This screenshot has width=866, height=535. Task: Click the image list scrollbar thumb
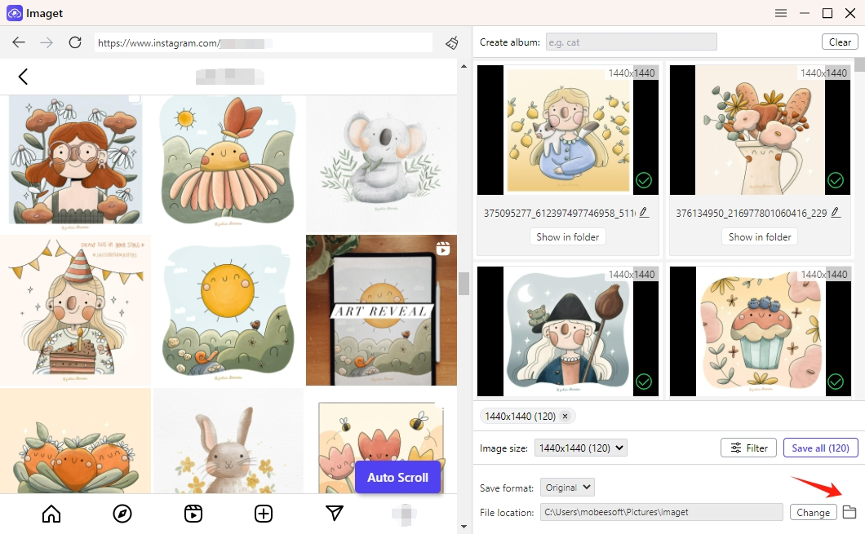[x=859, y=65]
